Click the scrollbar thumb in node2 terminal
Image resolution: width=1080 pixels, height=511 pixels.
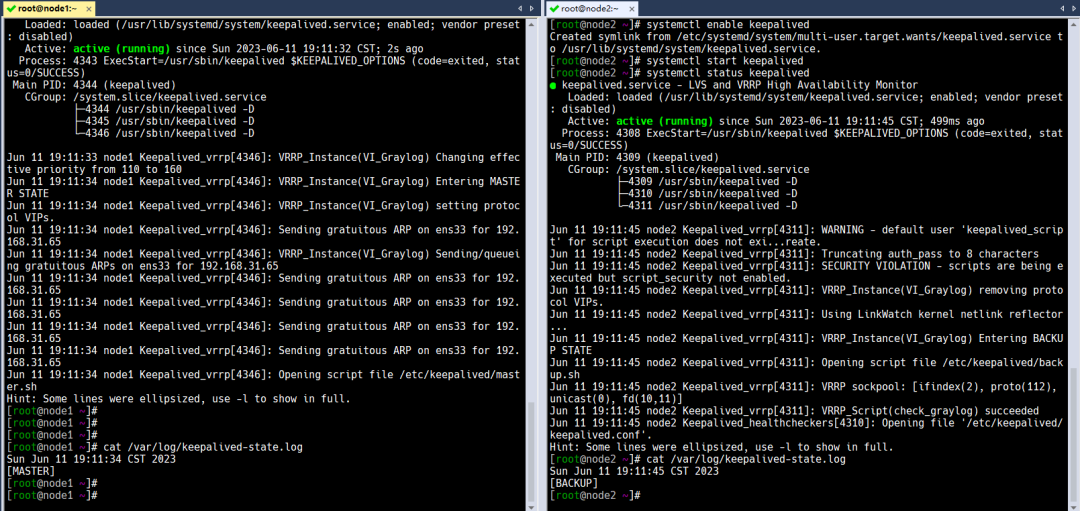click(x=1073, y=434)
